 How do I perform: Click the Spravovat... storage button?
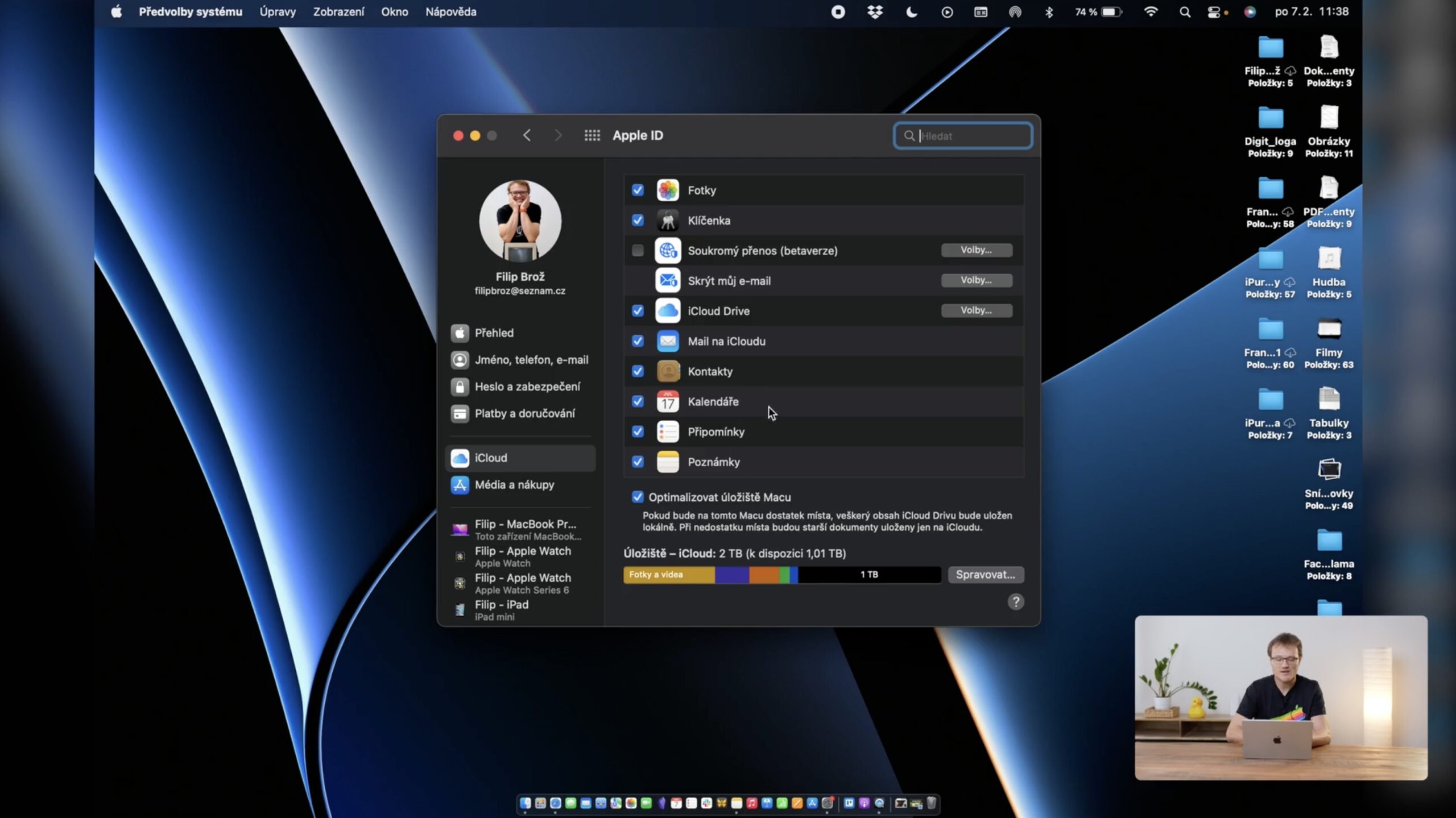click(985, 574)
